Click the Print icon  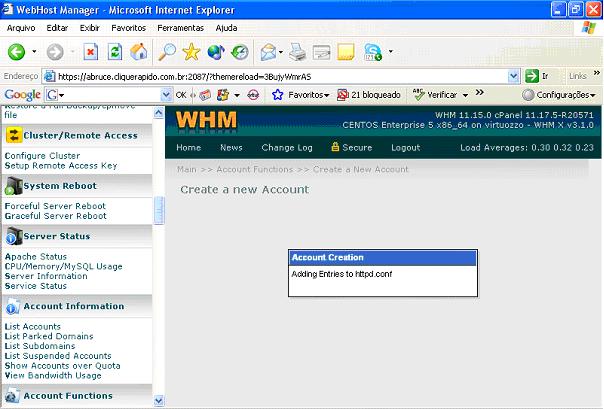point(297,52)
